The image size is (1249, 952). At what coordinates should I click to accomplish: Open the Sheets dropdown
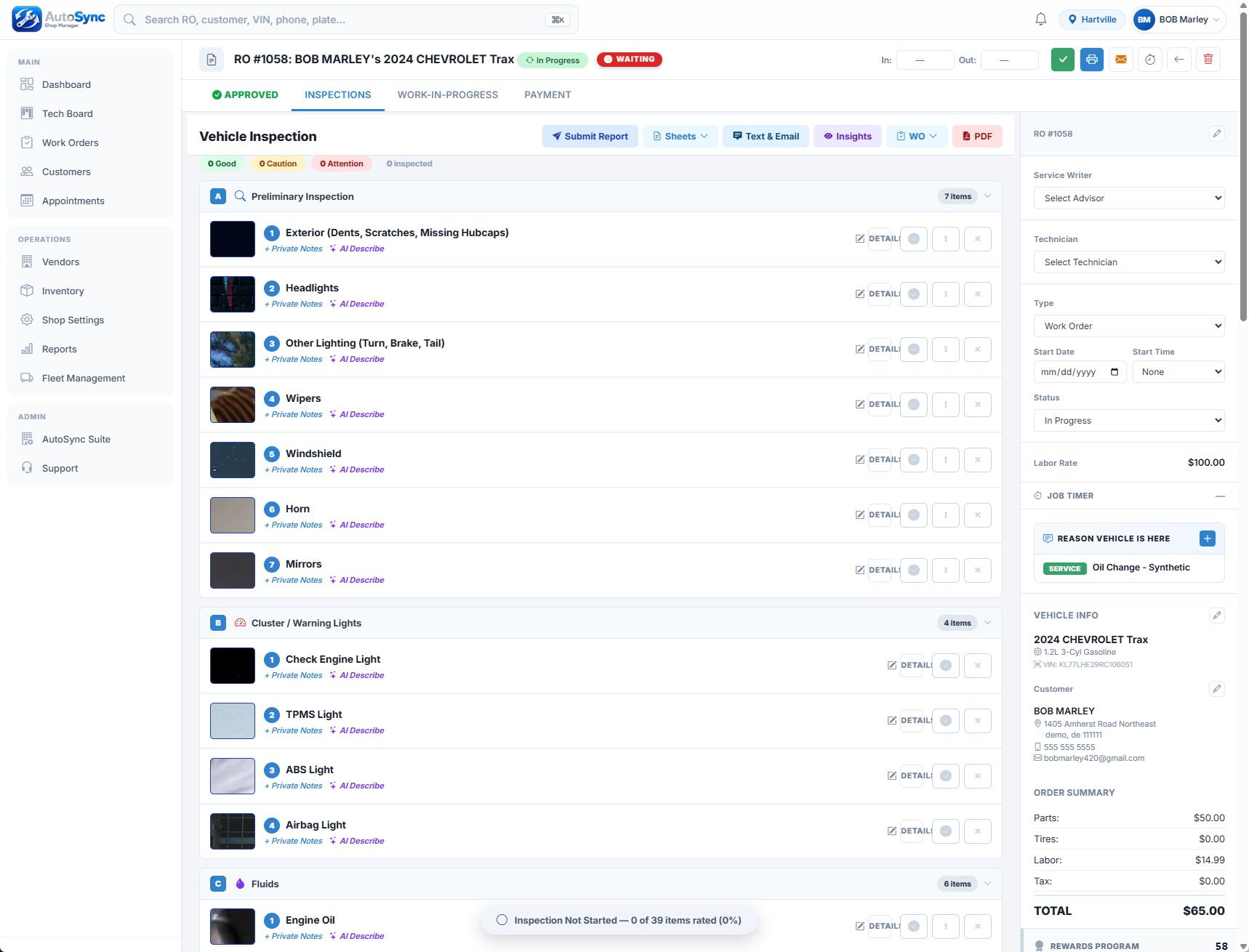pyautogui.click(x=680, y=137)
